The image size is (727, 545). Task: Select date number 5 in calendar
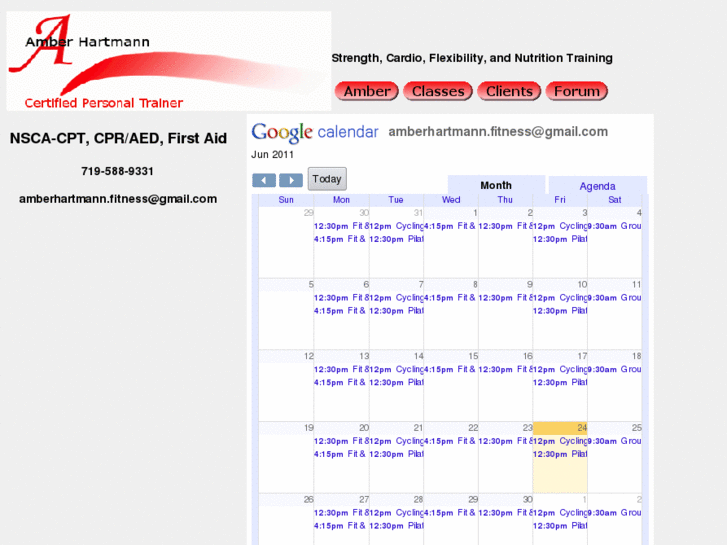(x=311, y=284)
